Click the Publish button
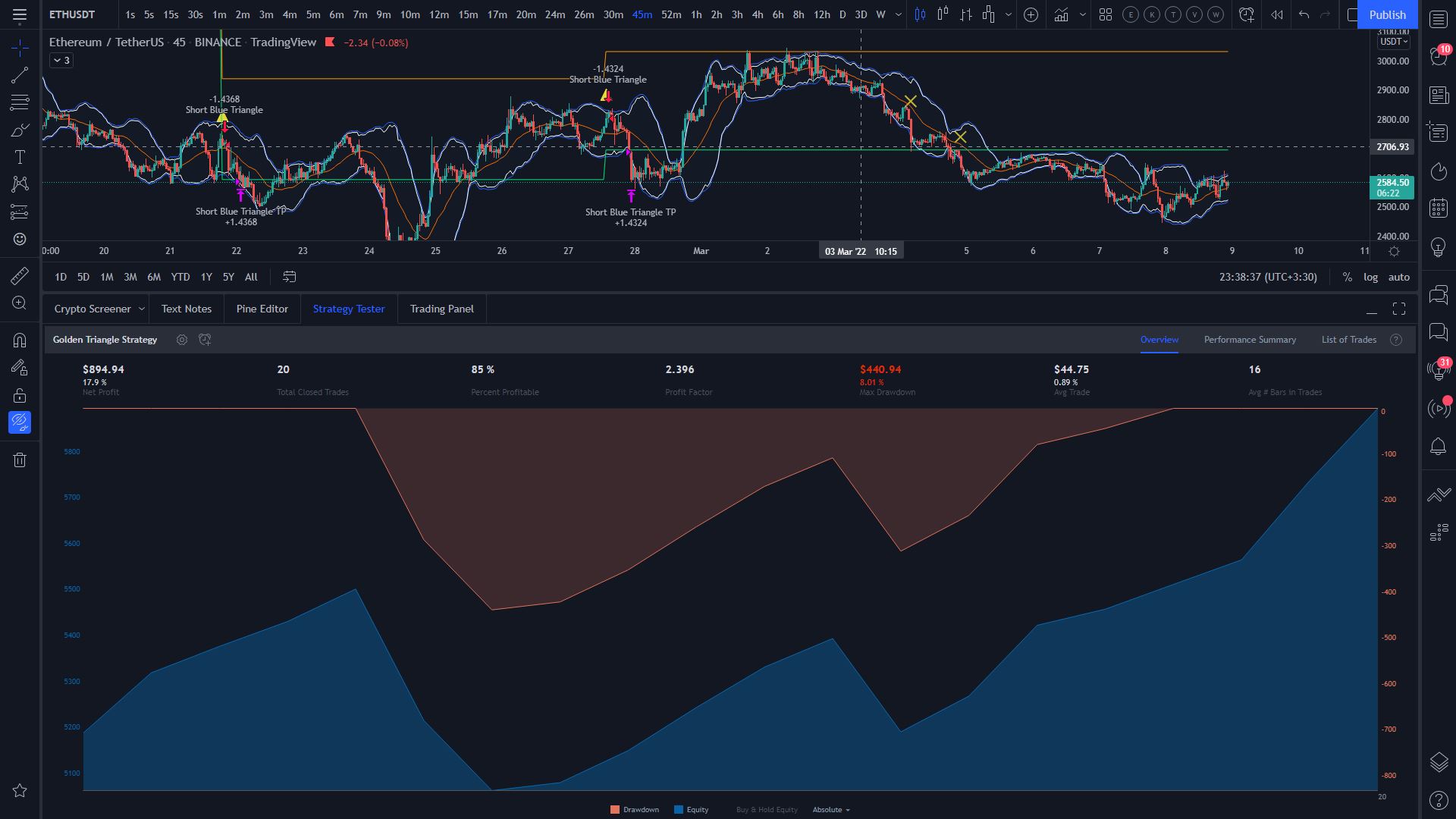 coord(1387,14)
